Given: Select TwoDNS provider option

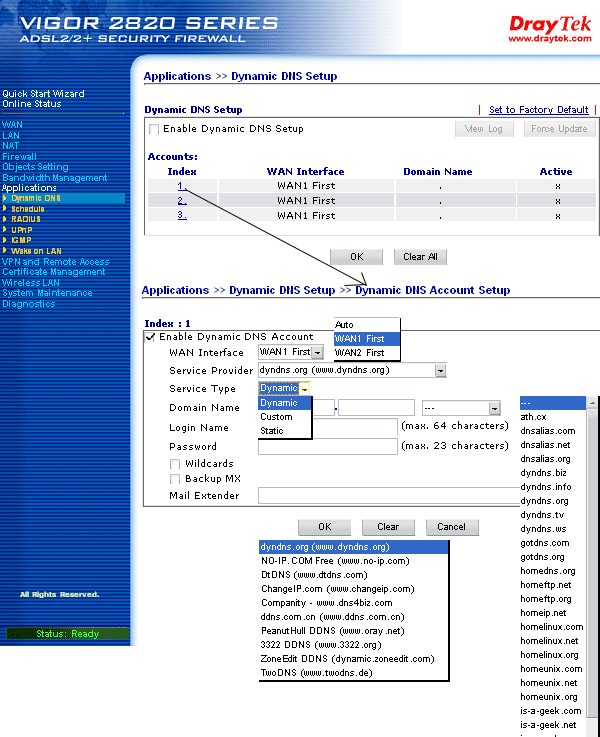Looking at the screenshot, I should pyautogui.click(x=354, y=673).
